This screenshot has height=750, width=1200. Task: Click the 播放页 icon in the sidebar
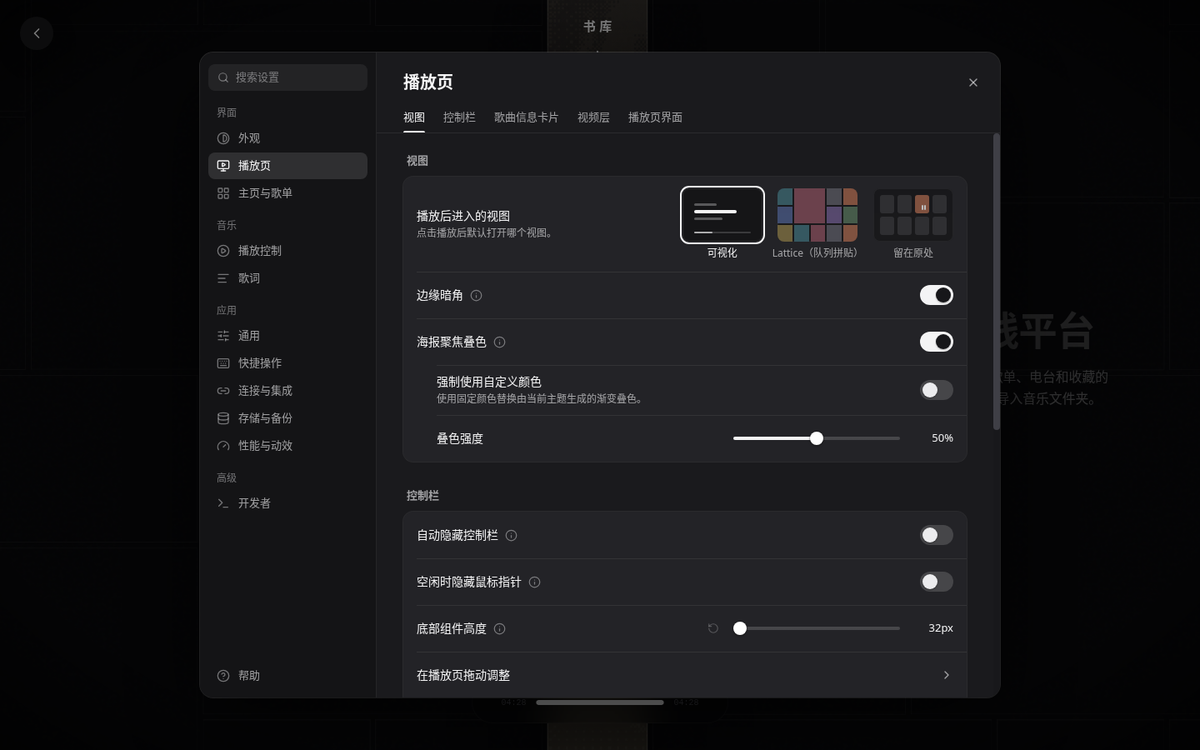point(223,166)
